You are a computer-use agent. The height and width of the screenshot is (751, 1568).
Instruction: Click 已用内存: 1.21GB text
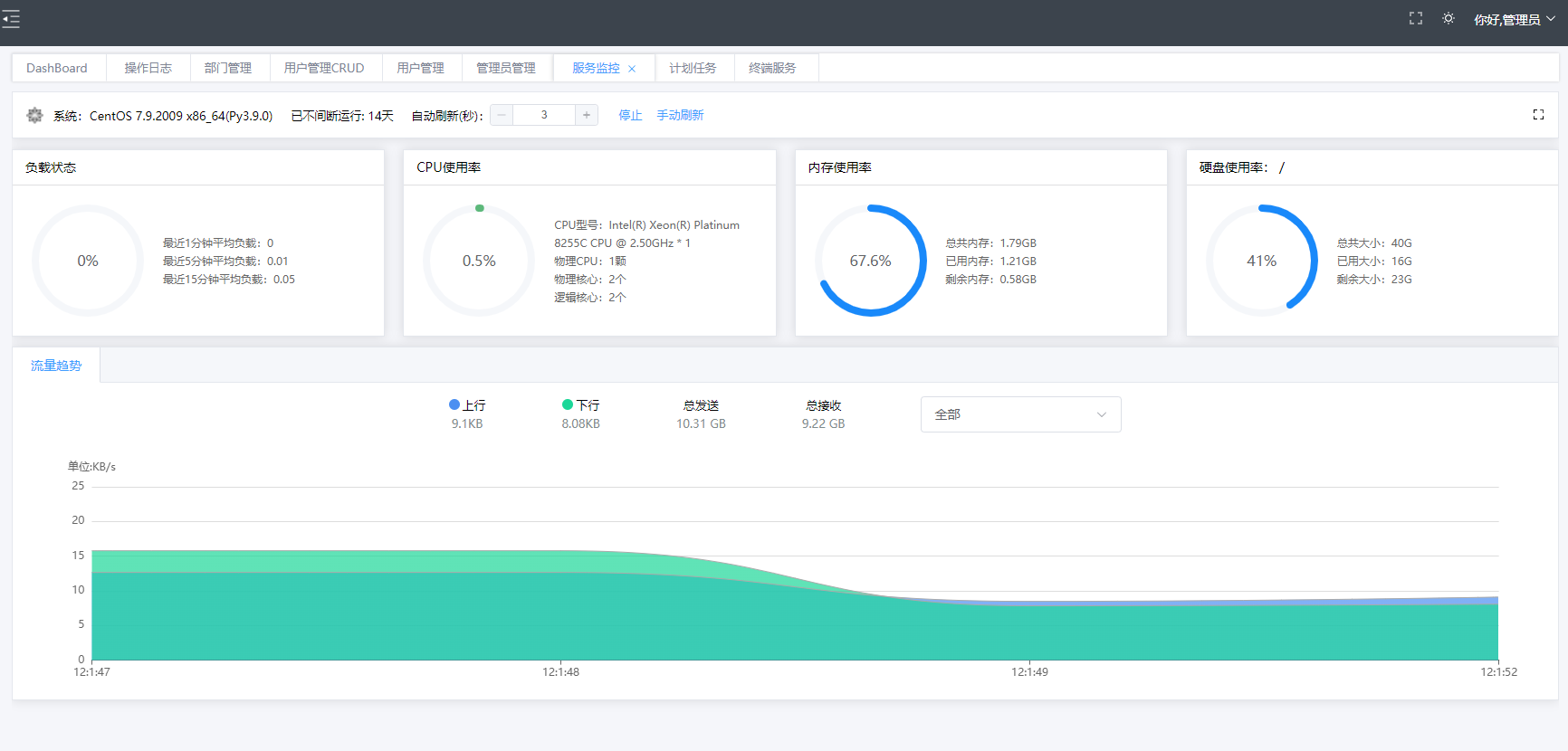click(x=990, y=261)
